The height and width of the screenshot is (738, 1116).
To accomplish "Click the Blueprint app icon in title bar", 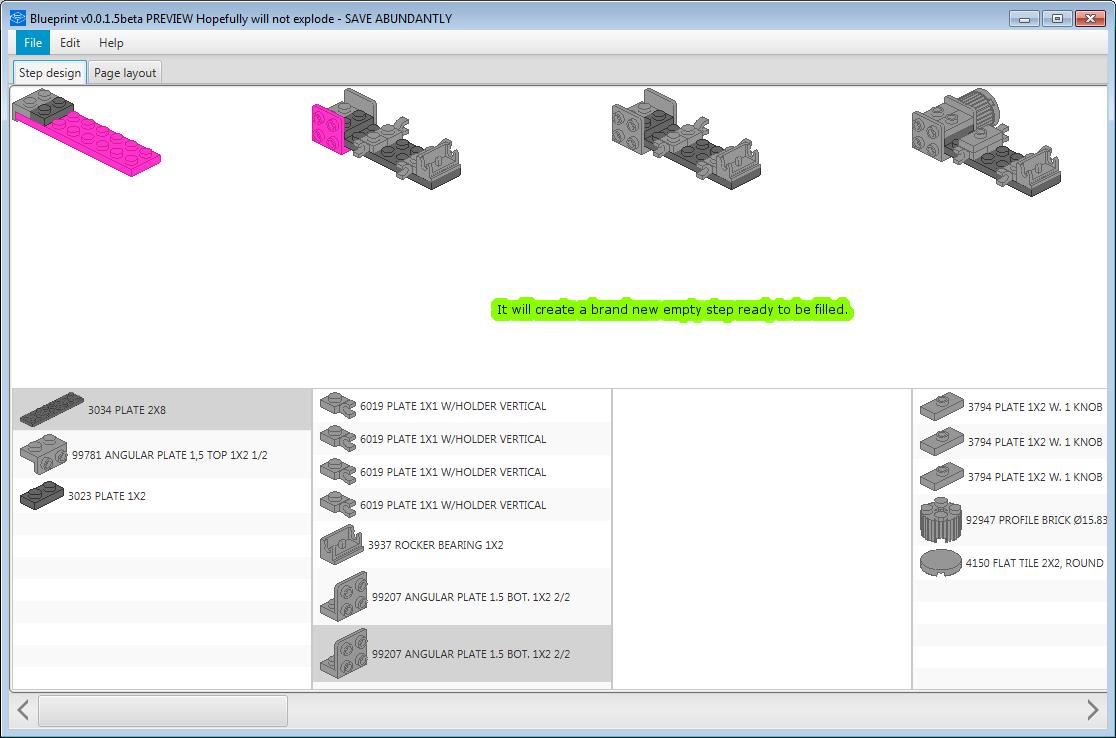I will pos(18,19).
